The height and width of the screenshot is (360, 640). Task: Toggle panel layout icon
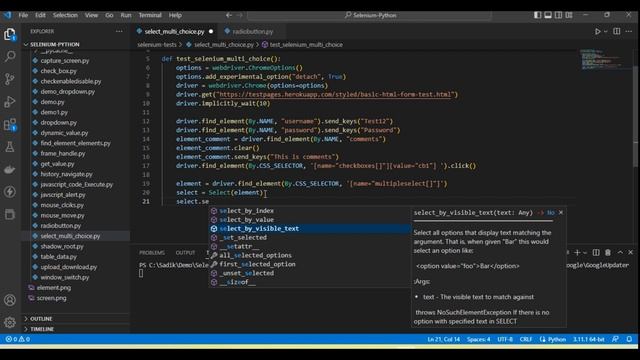548,15
